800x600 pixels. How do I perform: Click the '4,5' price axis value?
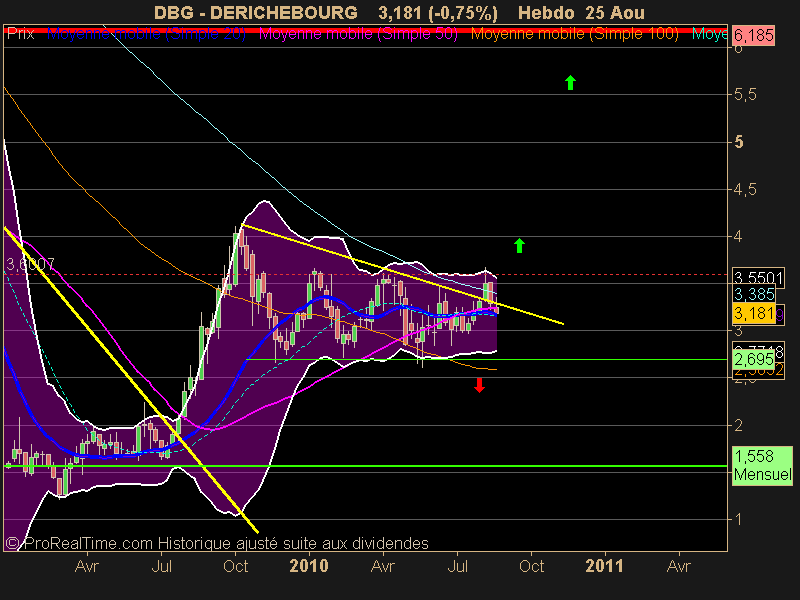[x=745, y=189]
